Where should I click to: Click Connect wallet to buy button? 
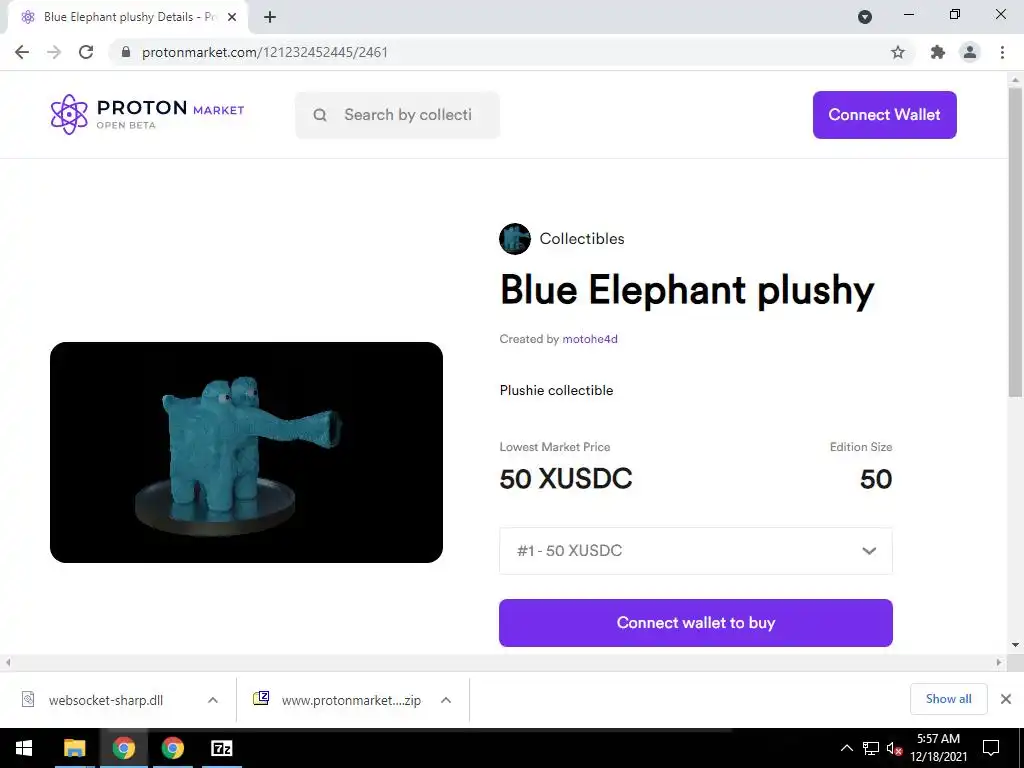pyautogui.click(x=696, y=623)
